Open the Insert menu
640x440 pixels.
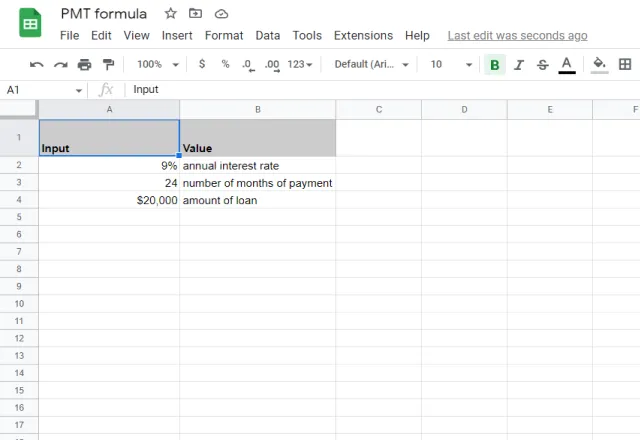point(177,36)
